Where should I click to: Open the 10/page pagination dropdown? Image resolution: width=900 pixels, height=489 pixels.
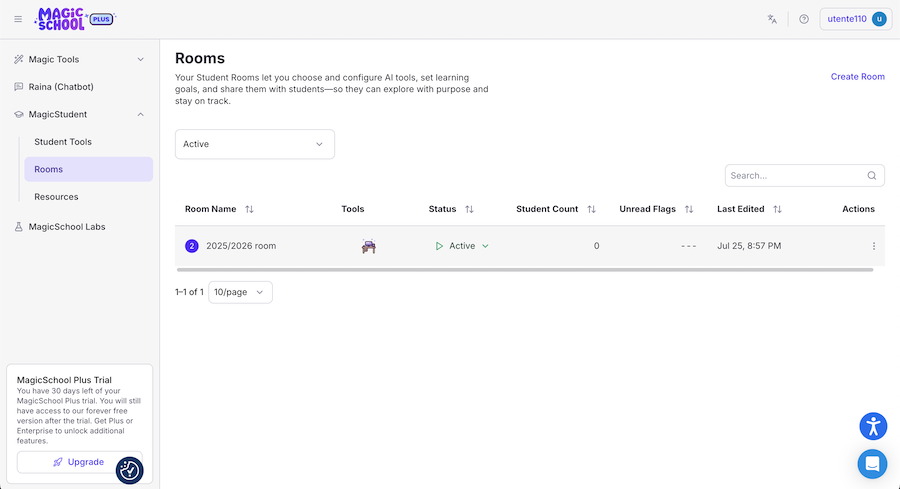click(240, 292)
